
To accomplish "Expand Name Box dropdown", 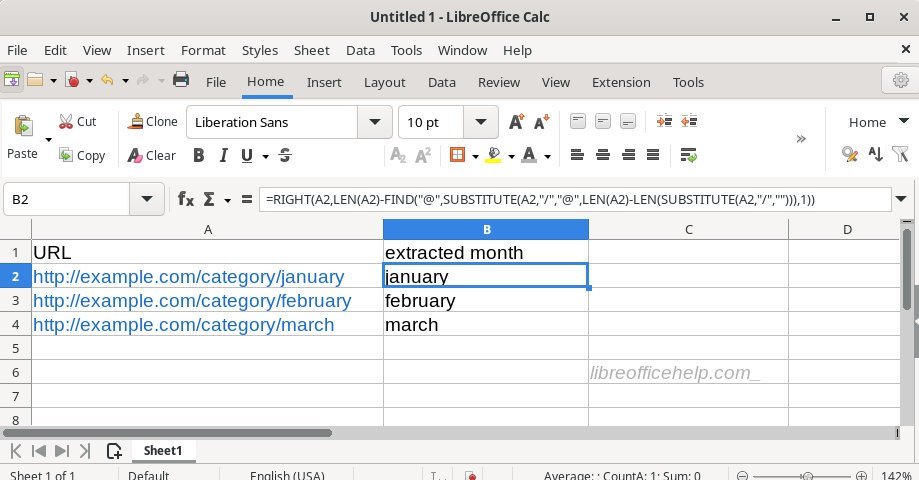I will coord(147,199).
